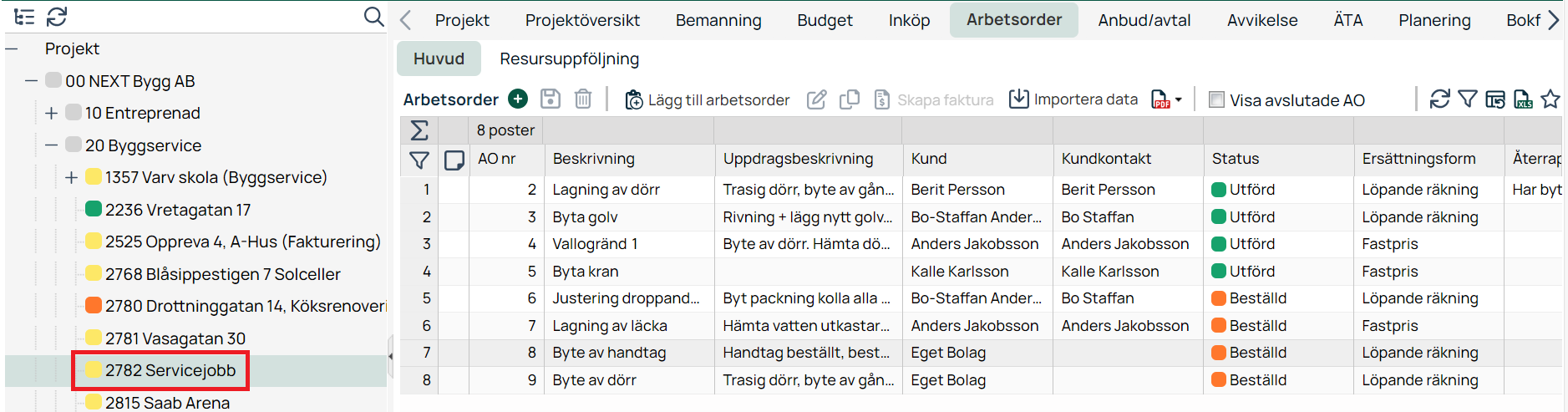Select row checkbox for Lagning av dörr
The height and width of the screenshot is (412, 1568).
point(454,190)
